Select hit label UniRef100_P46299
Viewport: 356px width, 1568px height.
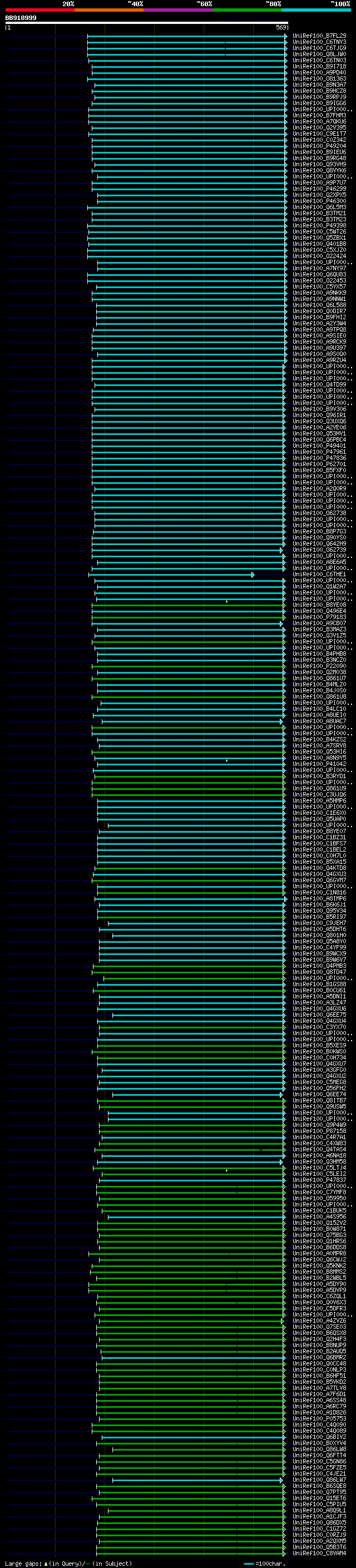pos(319,189)
